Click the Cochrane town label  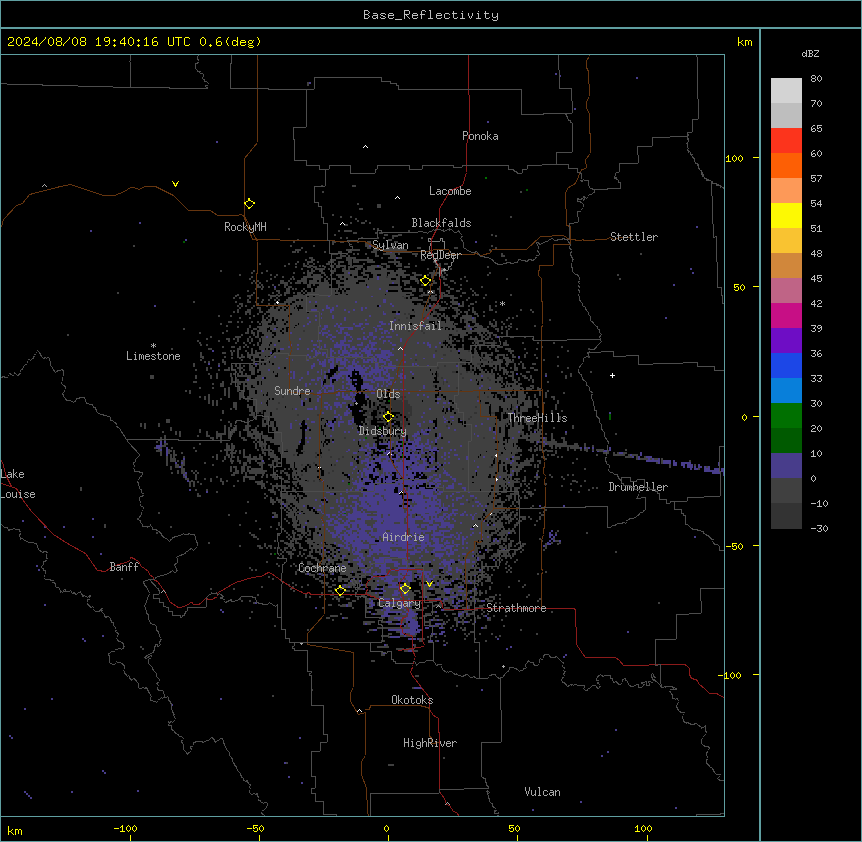tap(322, 568)
